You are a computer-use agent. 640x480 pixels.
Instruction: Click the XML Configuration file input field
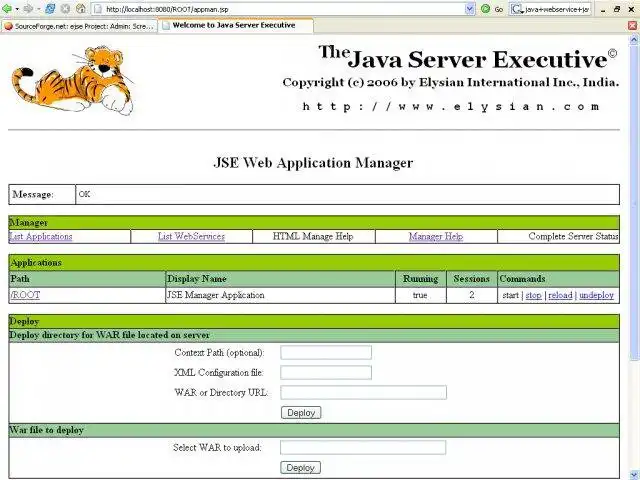click(x=326, y=372)
